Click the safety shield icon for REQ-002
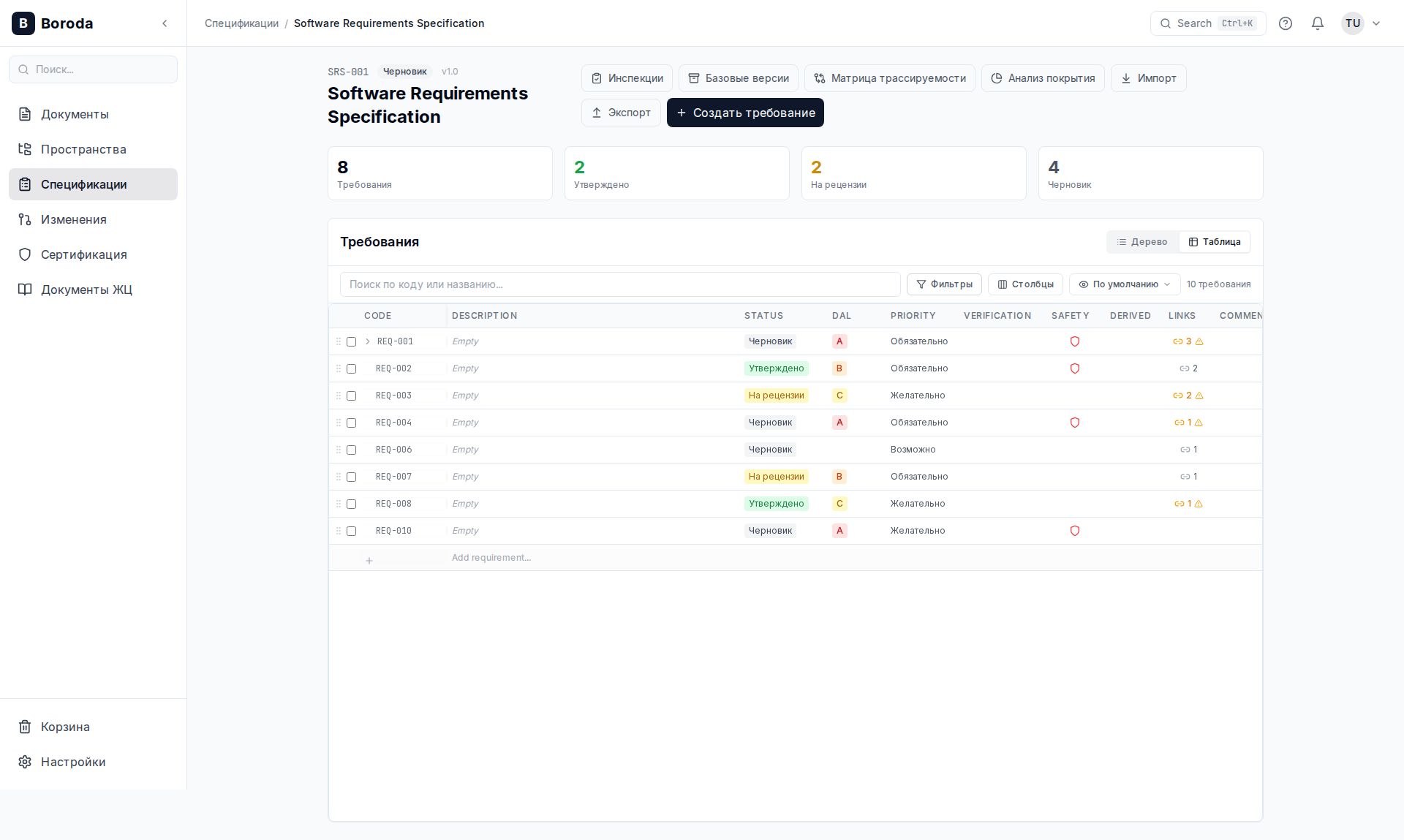The width and height of the screenshot is (1404, 840). pos(1074,368)
